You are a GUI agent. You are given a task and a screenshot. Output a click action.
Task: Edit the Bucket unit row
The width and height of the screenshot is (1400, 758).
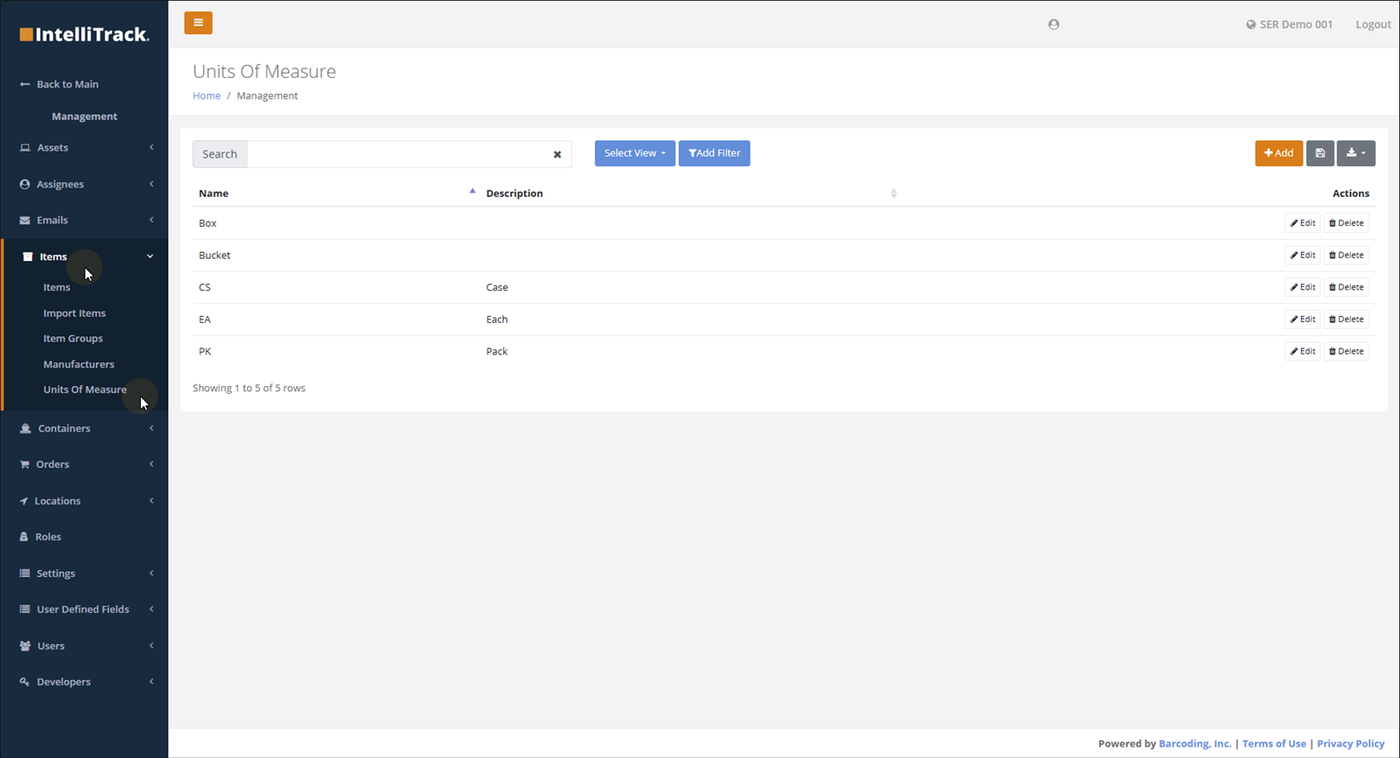point(1303,255)
